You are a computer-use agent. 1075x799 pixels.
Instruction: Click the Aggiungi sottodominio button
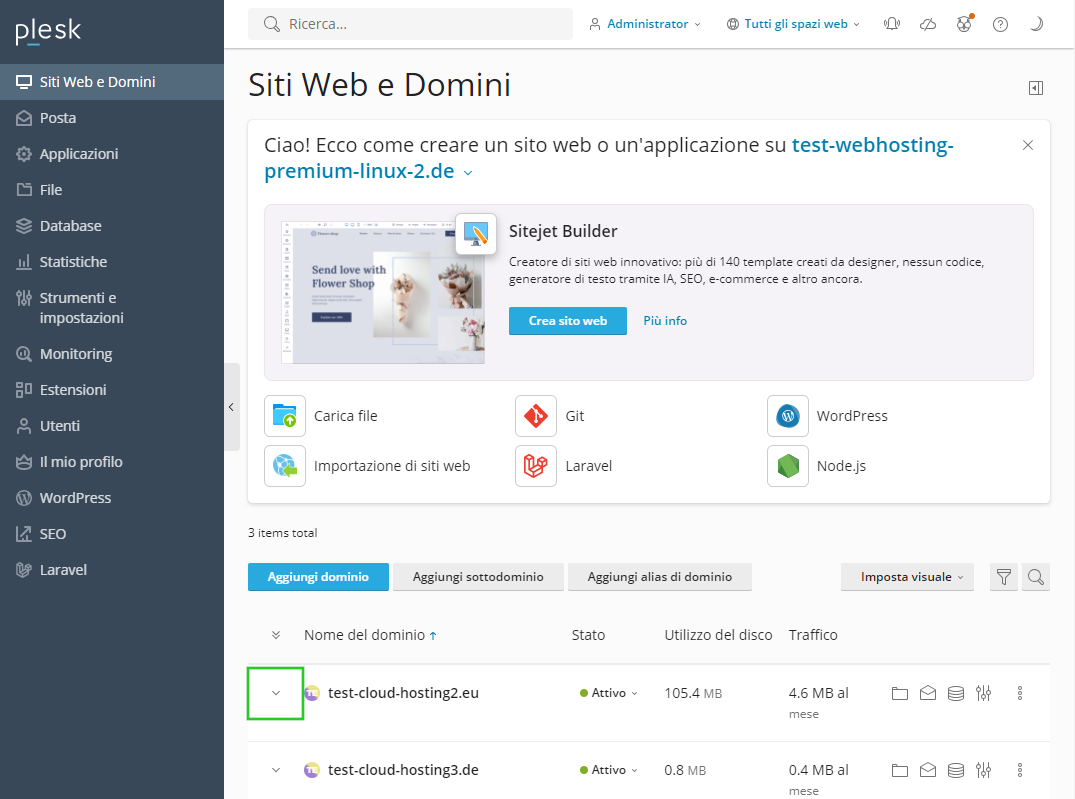tap(478, 577)
